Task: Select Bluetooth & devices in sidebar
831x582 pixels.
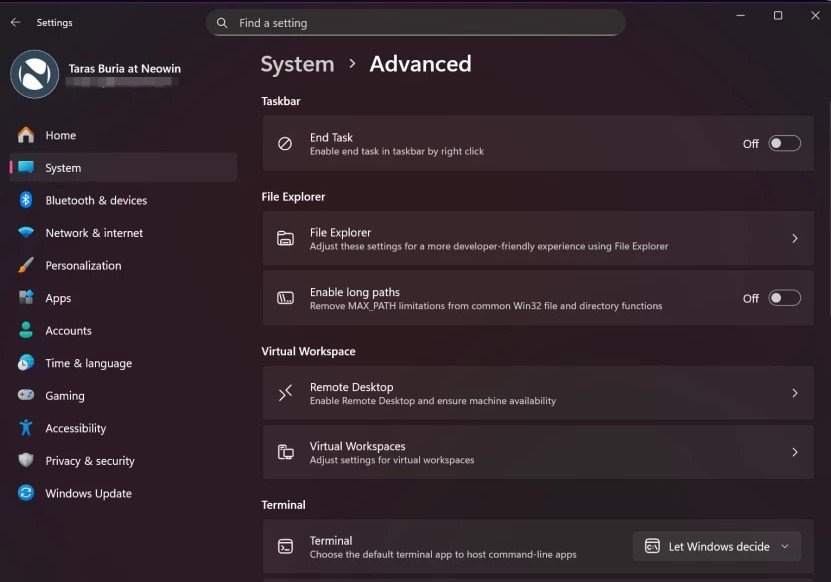Action: (123, 200)
